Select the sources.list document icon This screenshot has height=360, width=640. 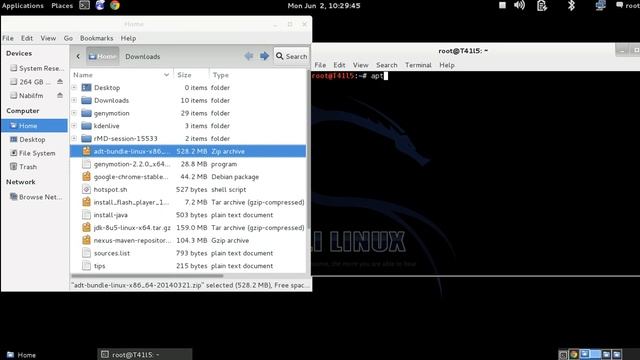(x=86, y=253)
